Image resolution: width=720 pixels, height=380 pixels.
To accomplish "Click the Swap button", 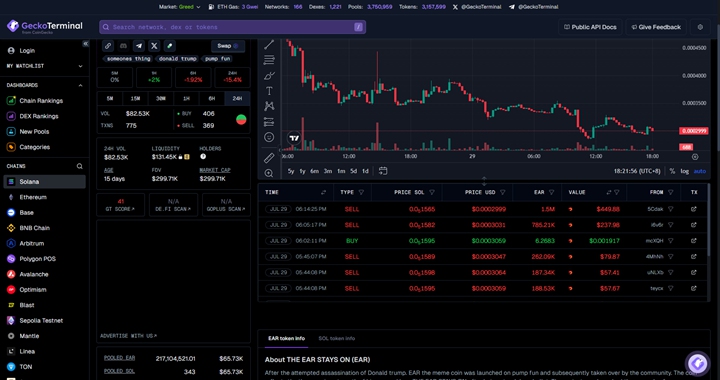I will [x=228, y=46].
